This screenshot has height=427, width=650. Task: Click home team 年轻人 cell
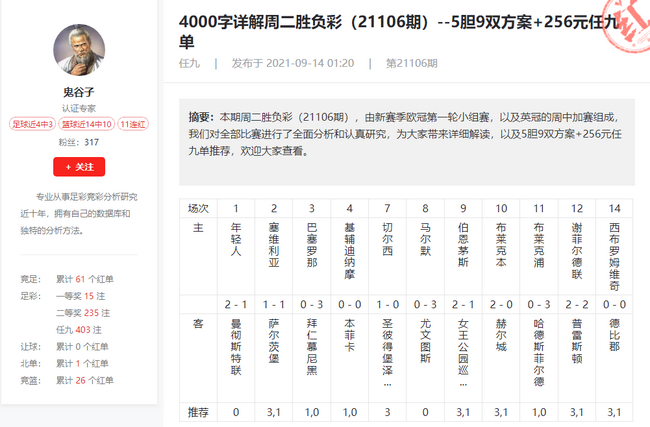point(236,257)
